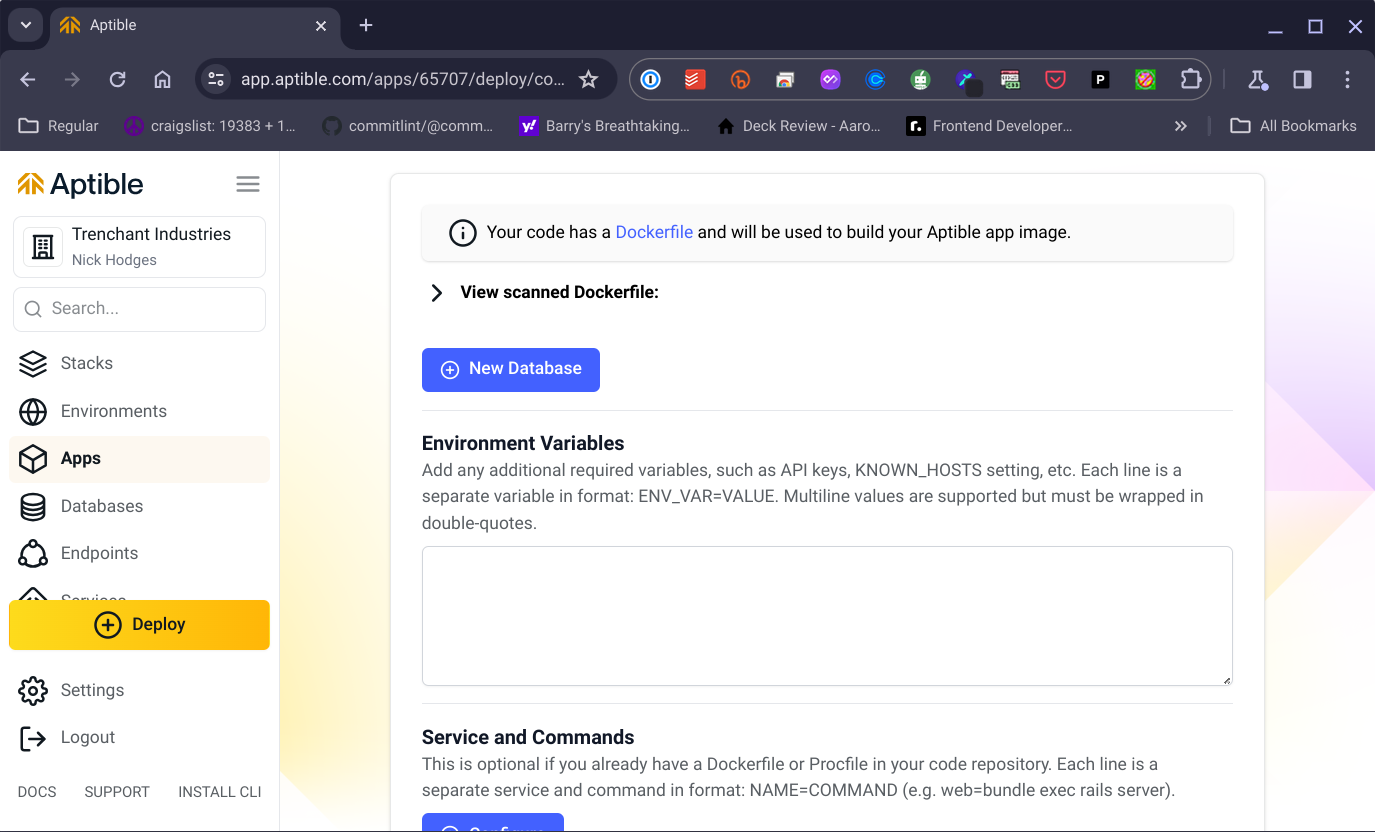The height and width of the screenshot is (832, 1375).
Task: Focus the sidebar Search field
Action: tap(139, 309)
